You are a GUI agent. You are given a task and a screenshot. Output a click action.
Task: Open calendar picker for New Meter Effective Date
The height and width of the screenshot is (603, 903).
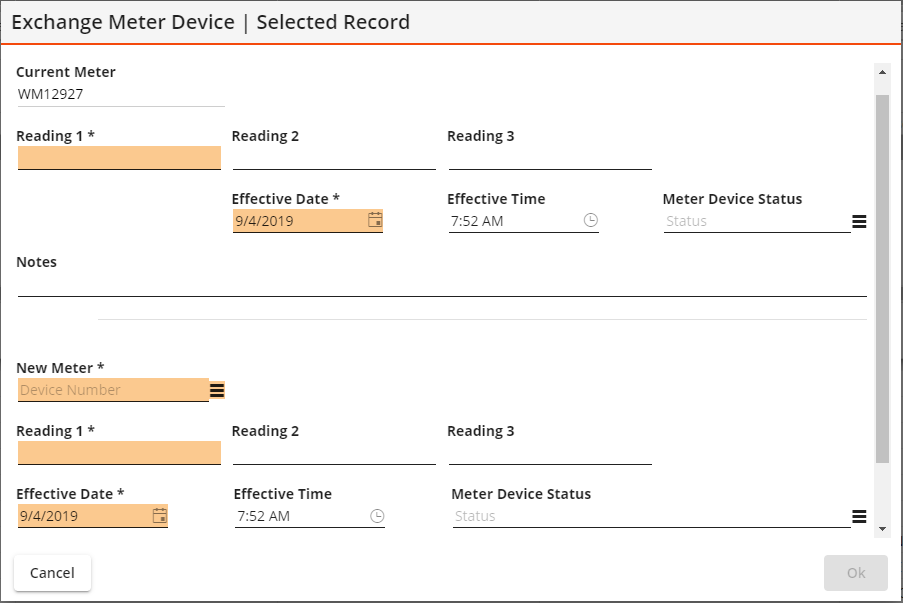coord(160,515)
